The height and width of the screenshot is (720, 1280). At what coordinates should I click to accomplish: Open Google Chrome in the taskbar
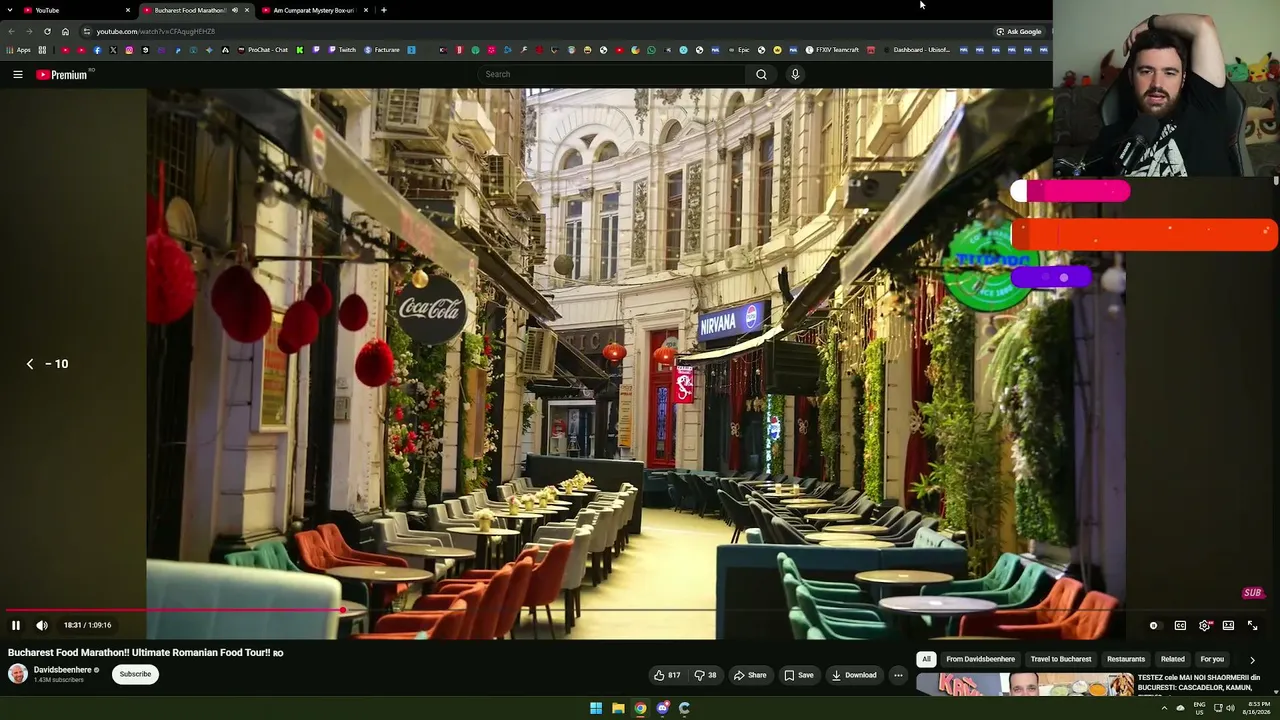[x=640, y=708]
